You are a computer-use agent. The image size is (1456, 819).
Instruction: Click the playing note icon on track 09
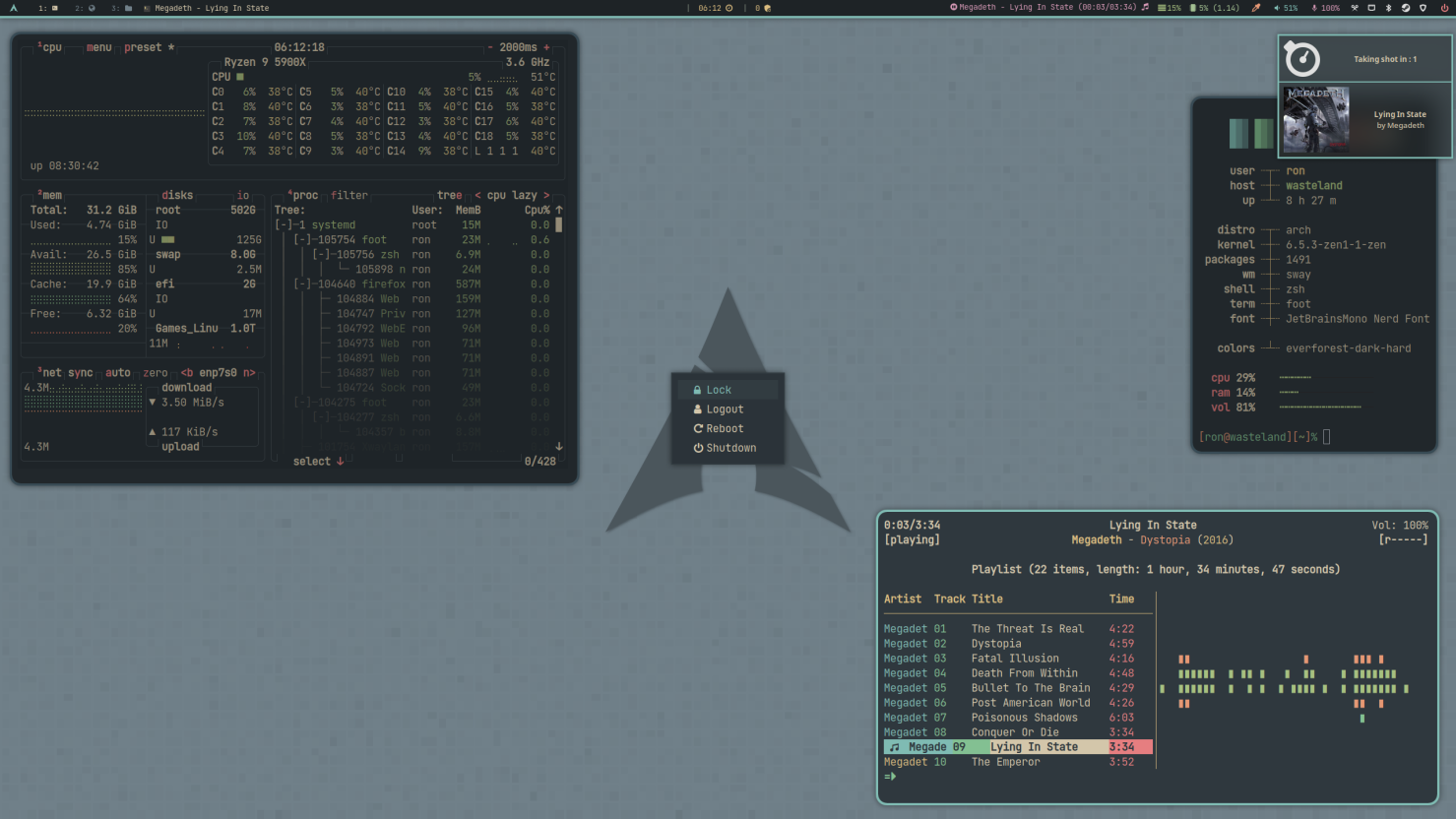[894, 747]
